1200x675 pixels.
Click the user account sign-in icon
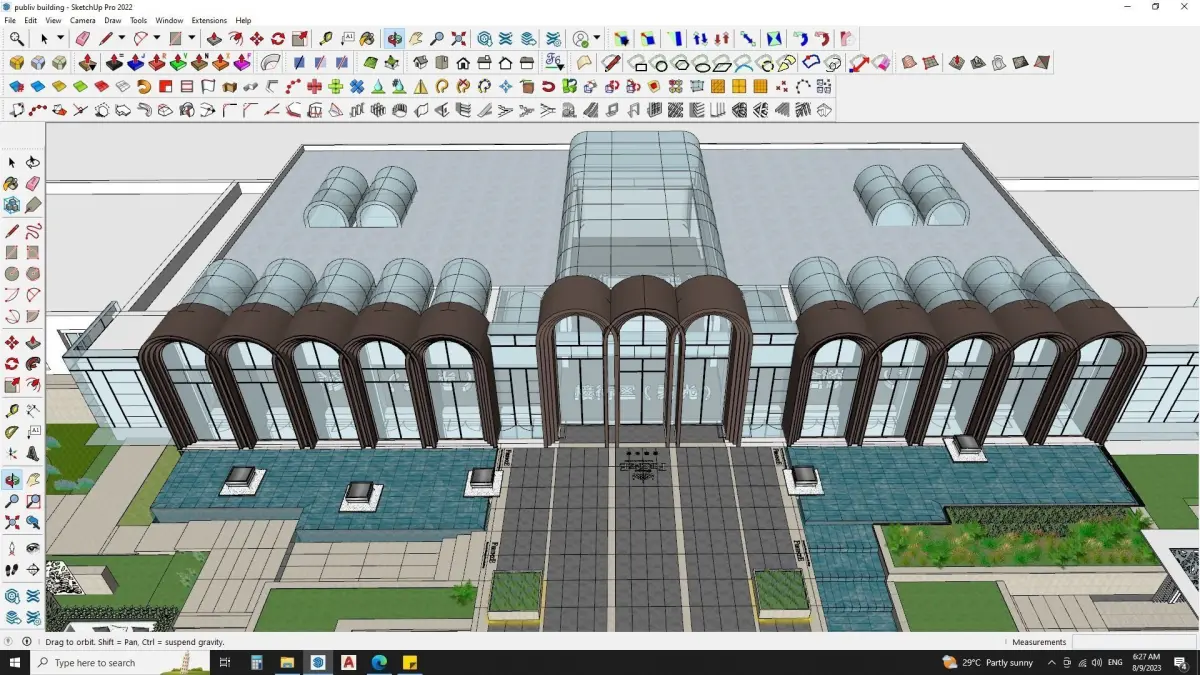point(580,39)
